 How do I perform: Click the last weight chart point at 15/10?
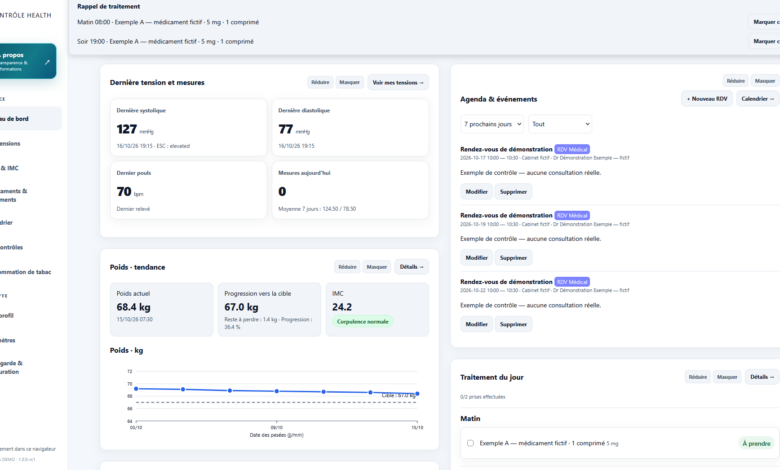(x=417, y=393)
